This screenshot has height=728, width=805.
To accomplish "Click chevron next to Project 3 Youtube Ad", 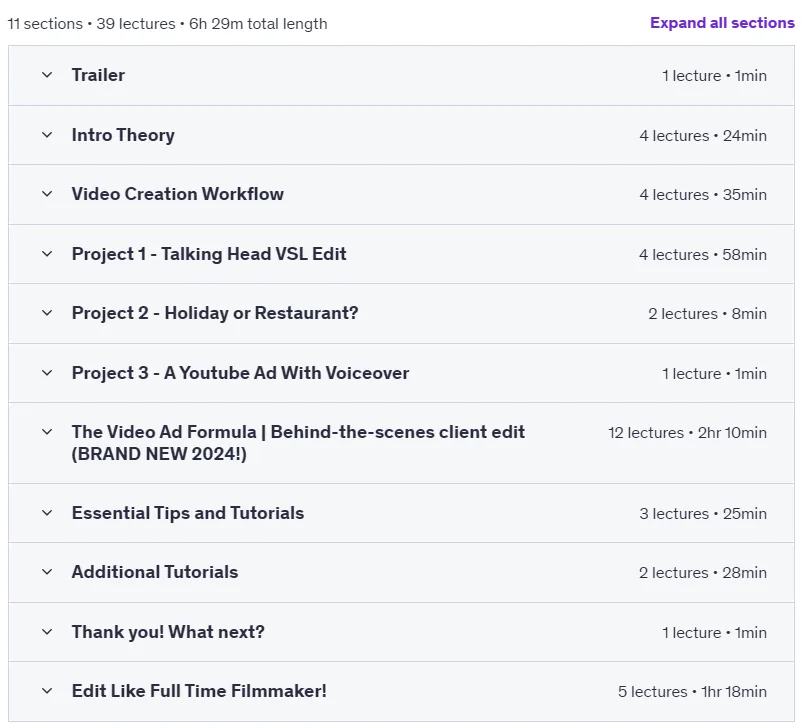I will pyautogui.click(x=47, y=373).
